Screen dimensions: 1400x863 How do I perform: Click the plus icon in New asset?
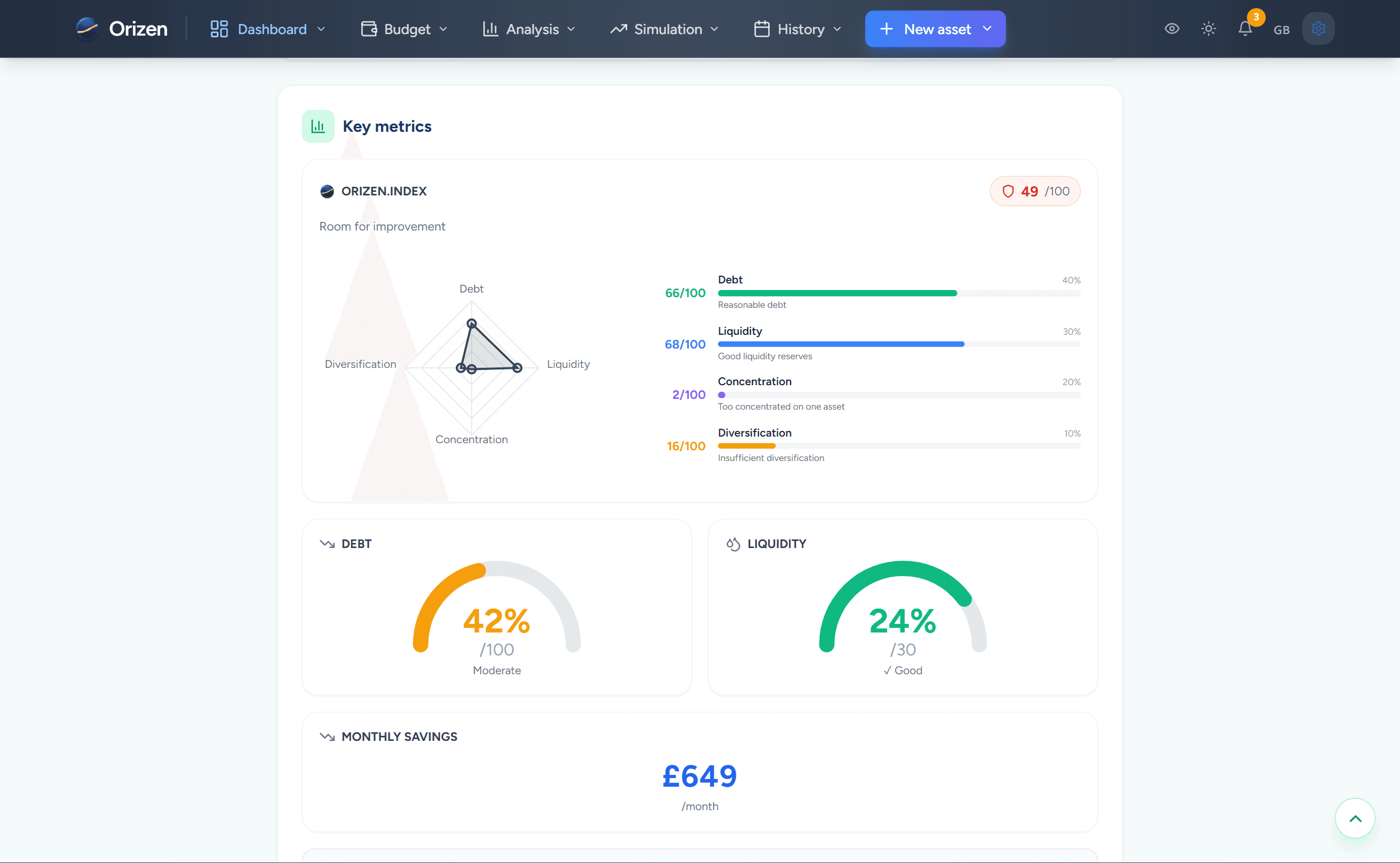click(x=886, y=29)
